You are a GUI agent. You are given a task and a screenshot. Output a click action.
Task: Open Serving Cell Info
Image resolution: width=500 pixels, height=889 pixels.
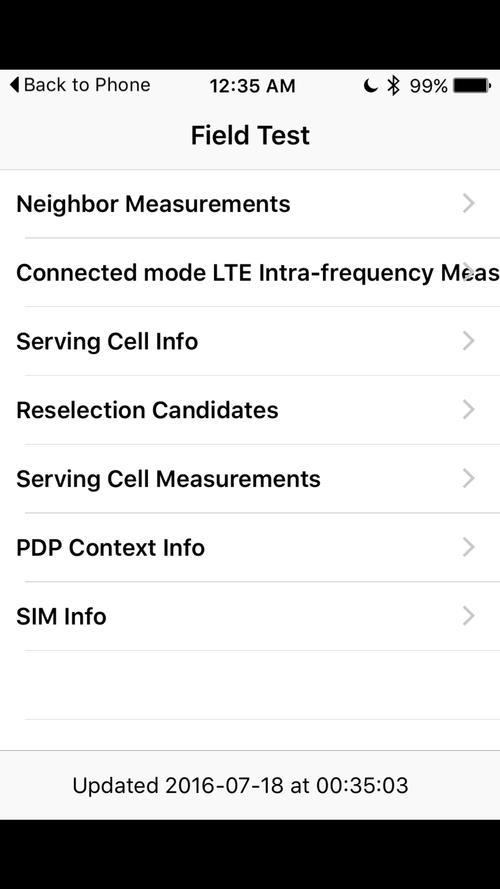tap(250, 341)
